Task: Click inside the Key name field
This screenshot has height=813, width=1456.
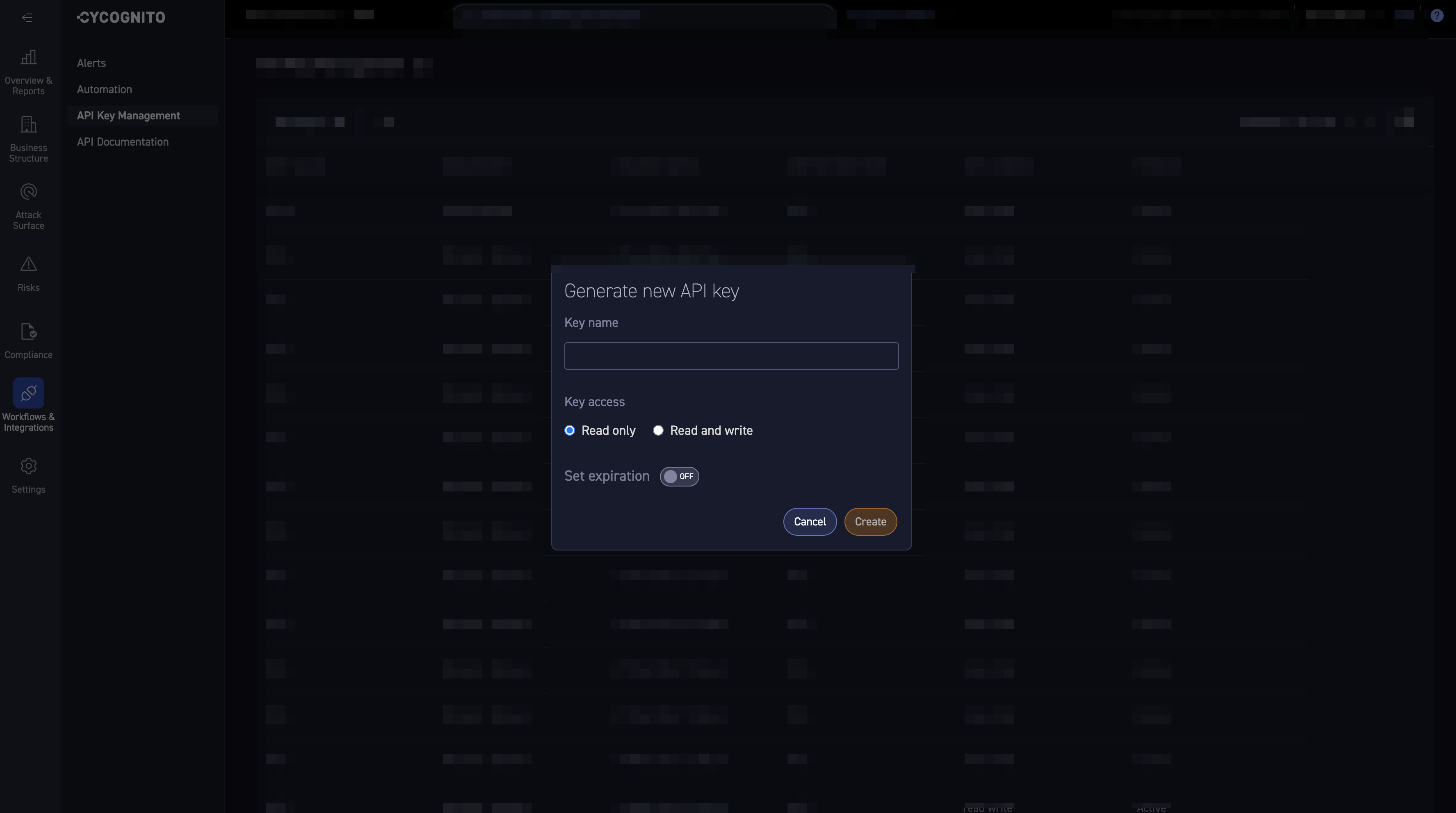Action: click(x=731, y=356)
